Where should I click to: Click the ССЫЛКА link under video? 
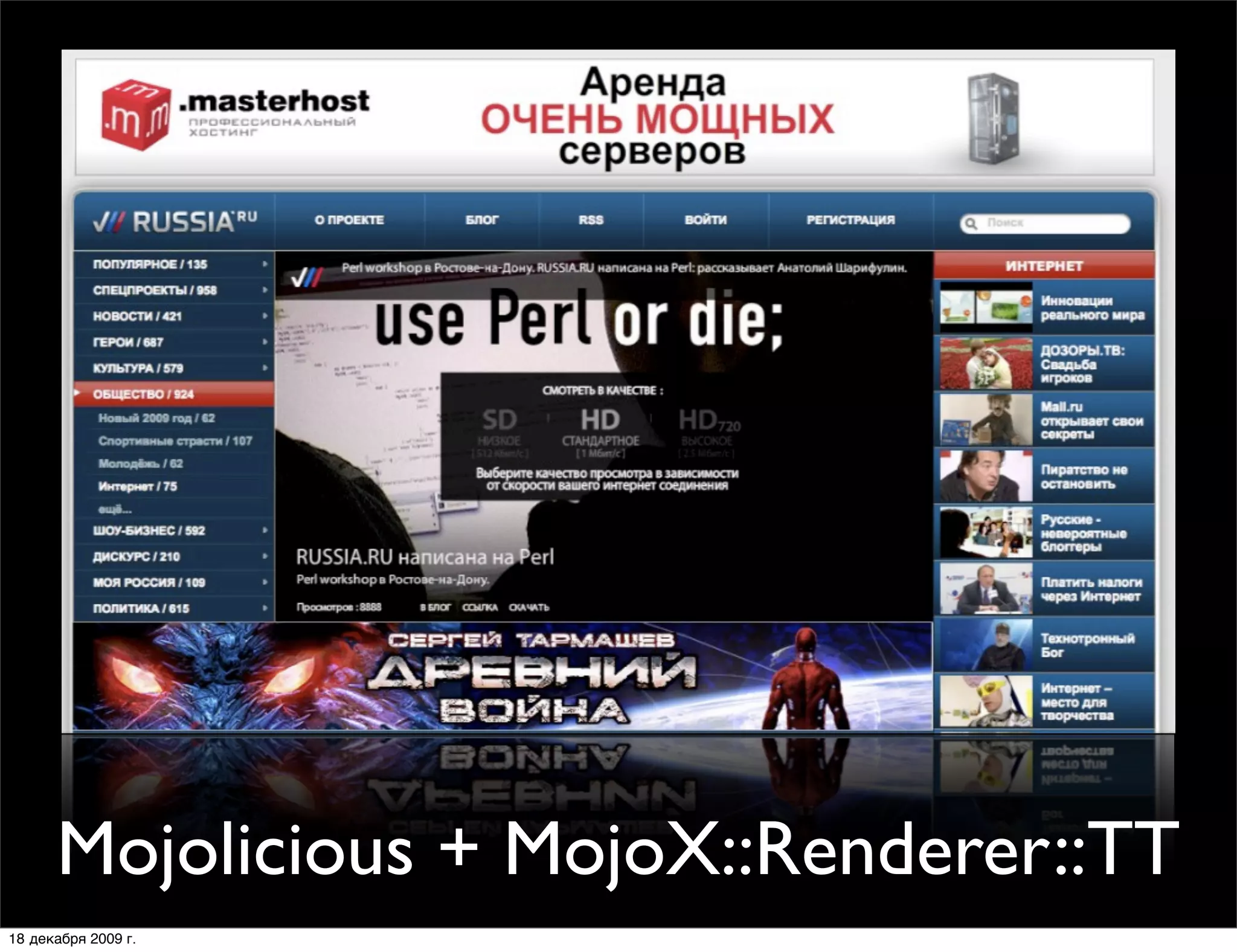[480, 607]
